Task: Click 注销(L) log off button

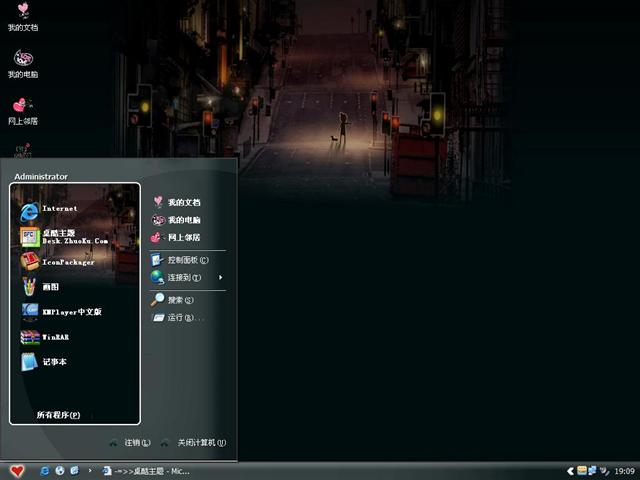Action: point(137,442)
